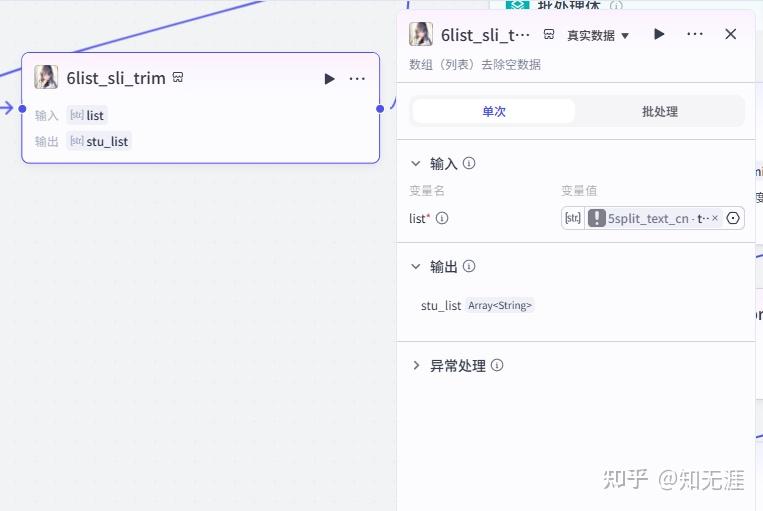The image size is (763, 511).
Task: Click the str type selector for list value
Action: 573,218
